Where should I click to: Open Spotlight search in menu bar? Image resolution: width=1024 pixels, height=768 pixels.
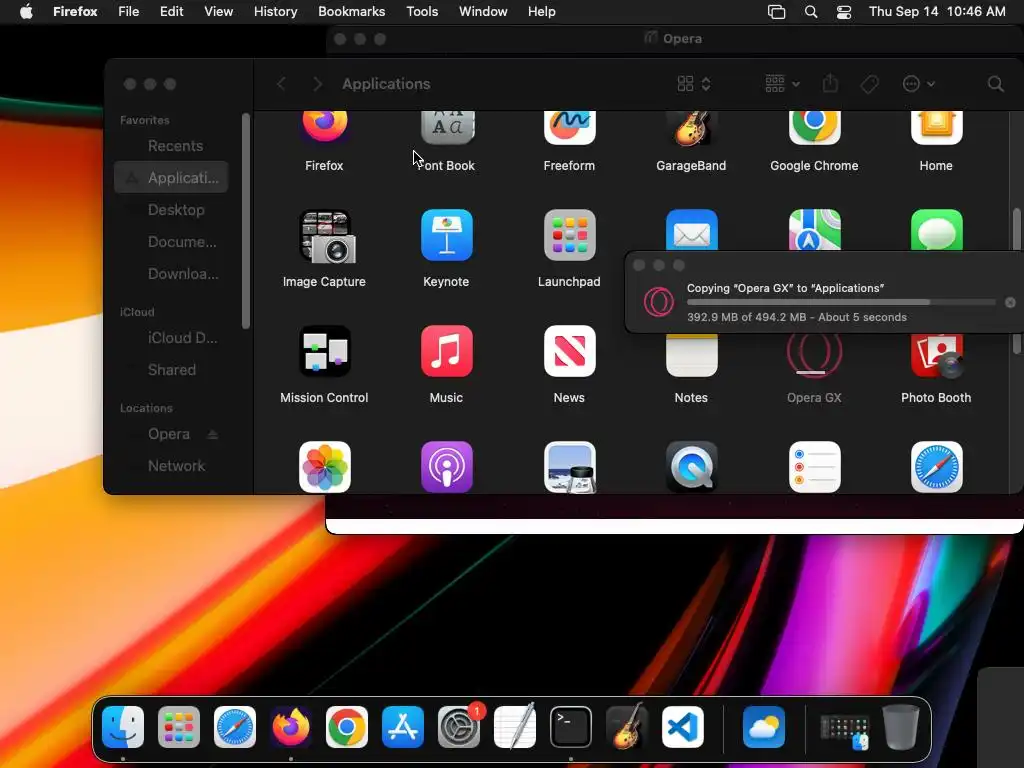click(x=810, y=12)
